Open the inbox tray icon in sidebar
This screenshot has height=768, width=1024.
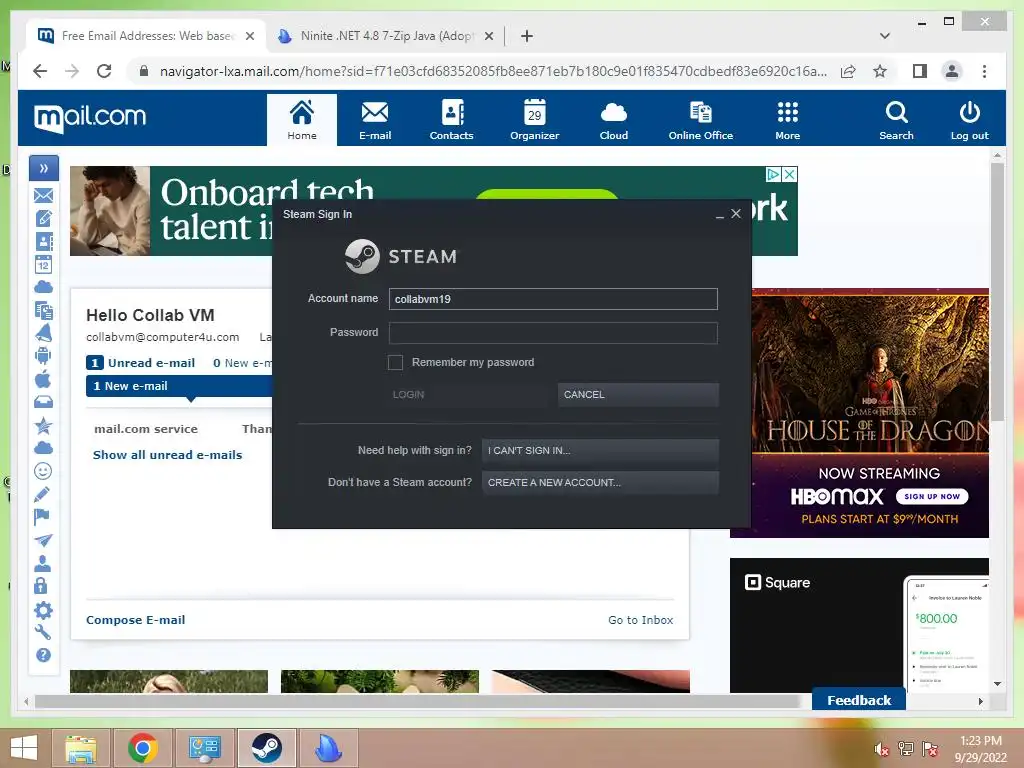click(x=44, y=402)
